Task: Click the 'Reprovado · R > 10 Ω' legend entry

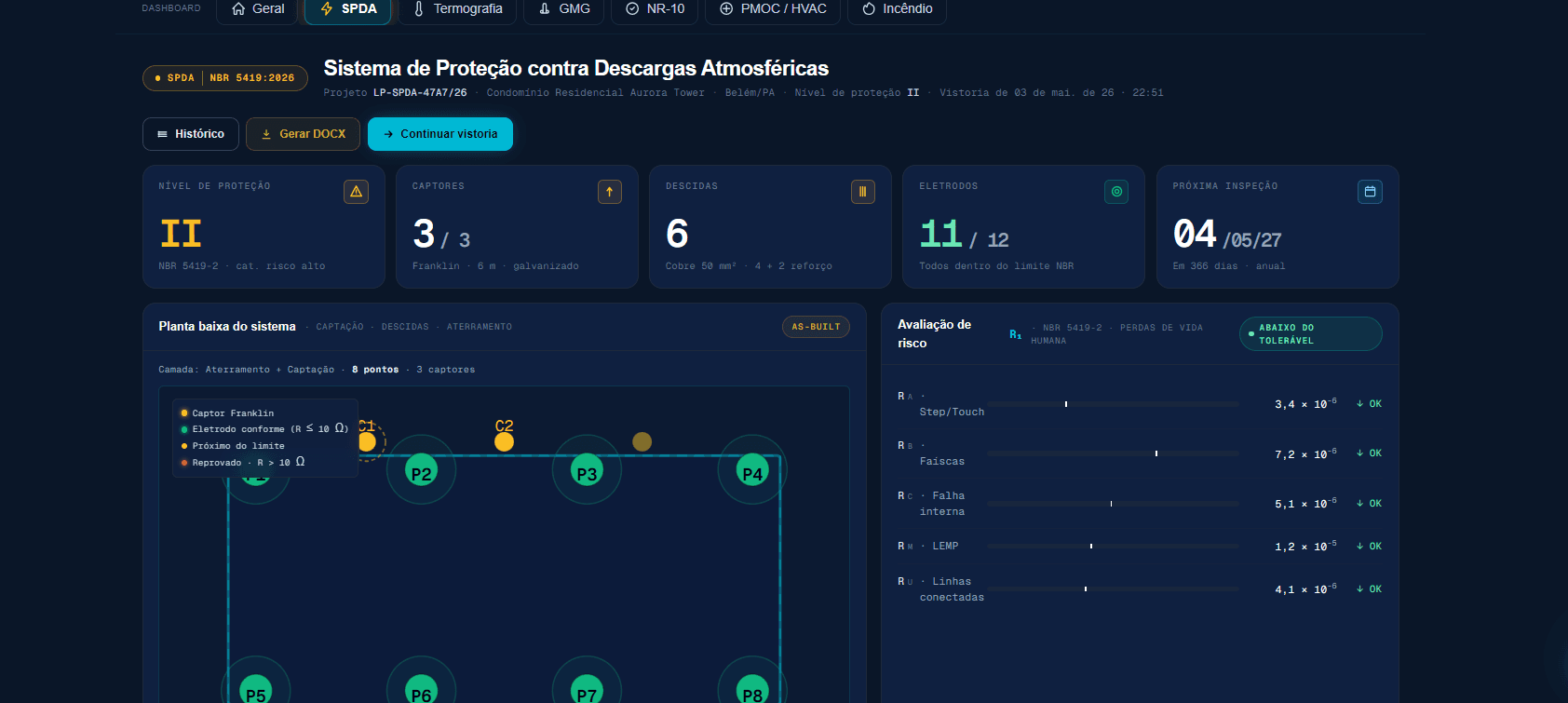Action: pyautogui.click(x=243, y=462)
